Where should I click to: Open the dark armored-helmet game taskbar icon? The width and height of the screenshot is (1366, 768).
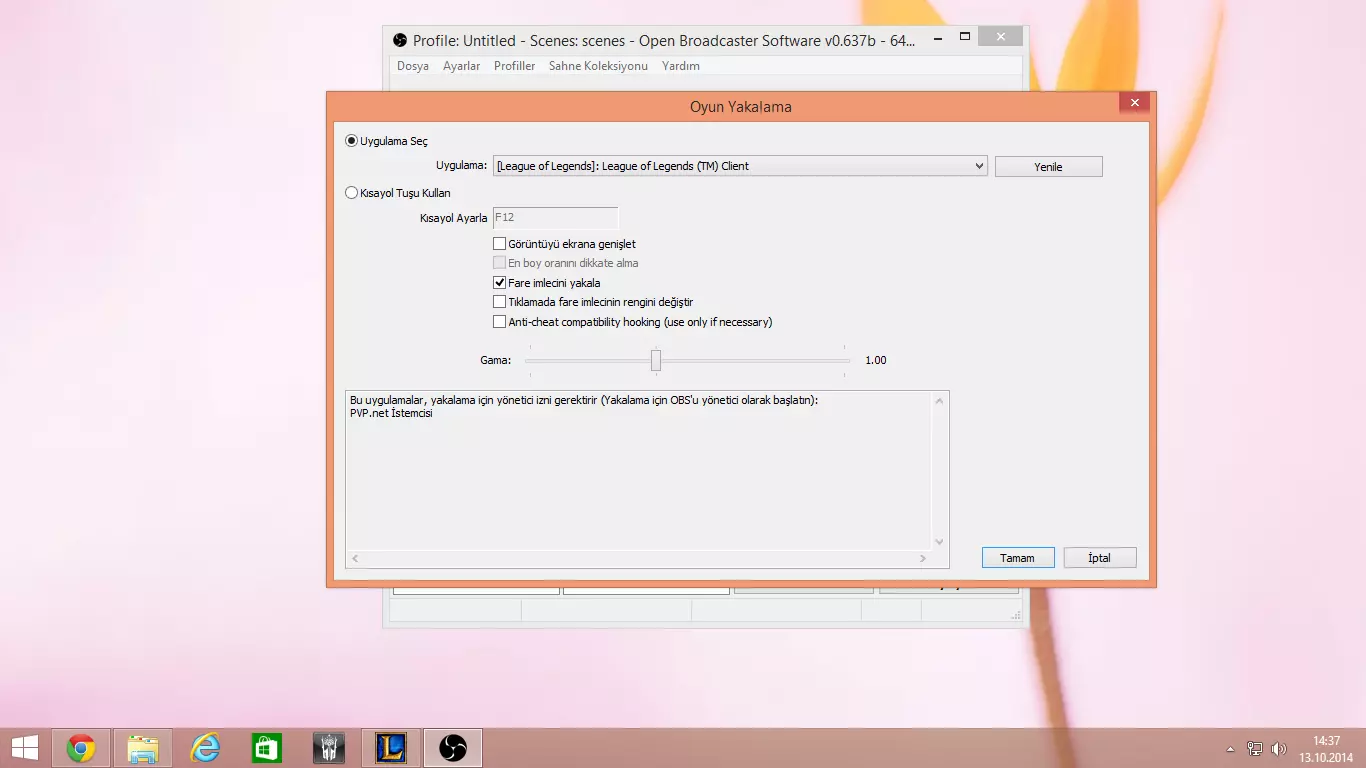pos(329,747)
